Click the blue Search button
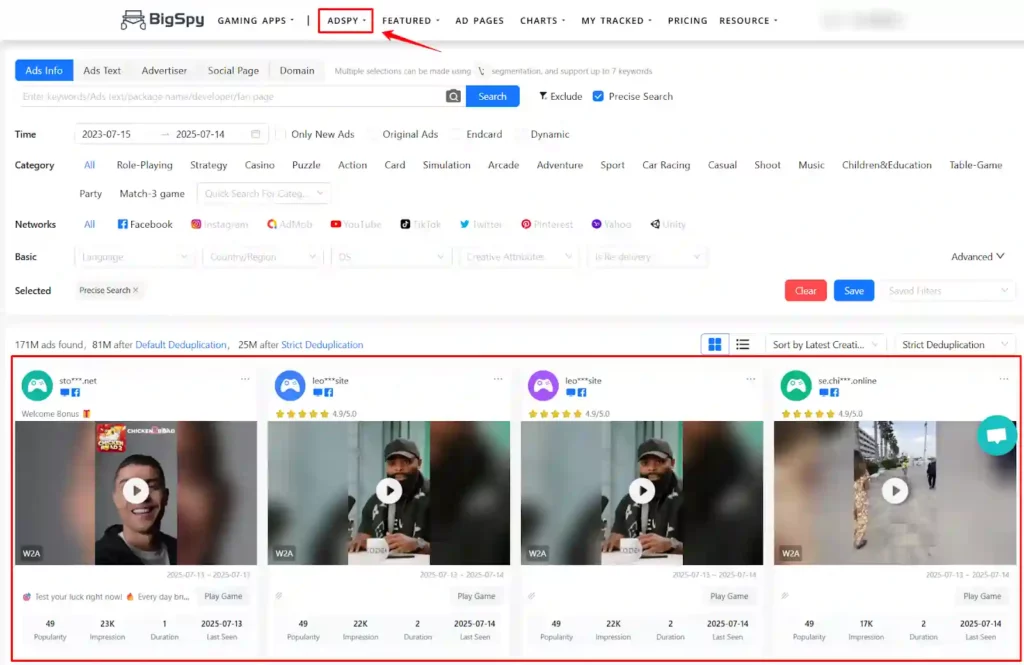Image resolution: width=1024 pixels, height=665 pixels. [x=492, y=96]
